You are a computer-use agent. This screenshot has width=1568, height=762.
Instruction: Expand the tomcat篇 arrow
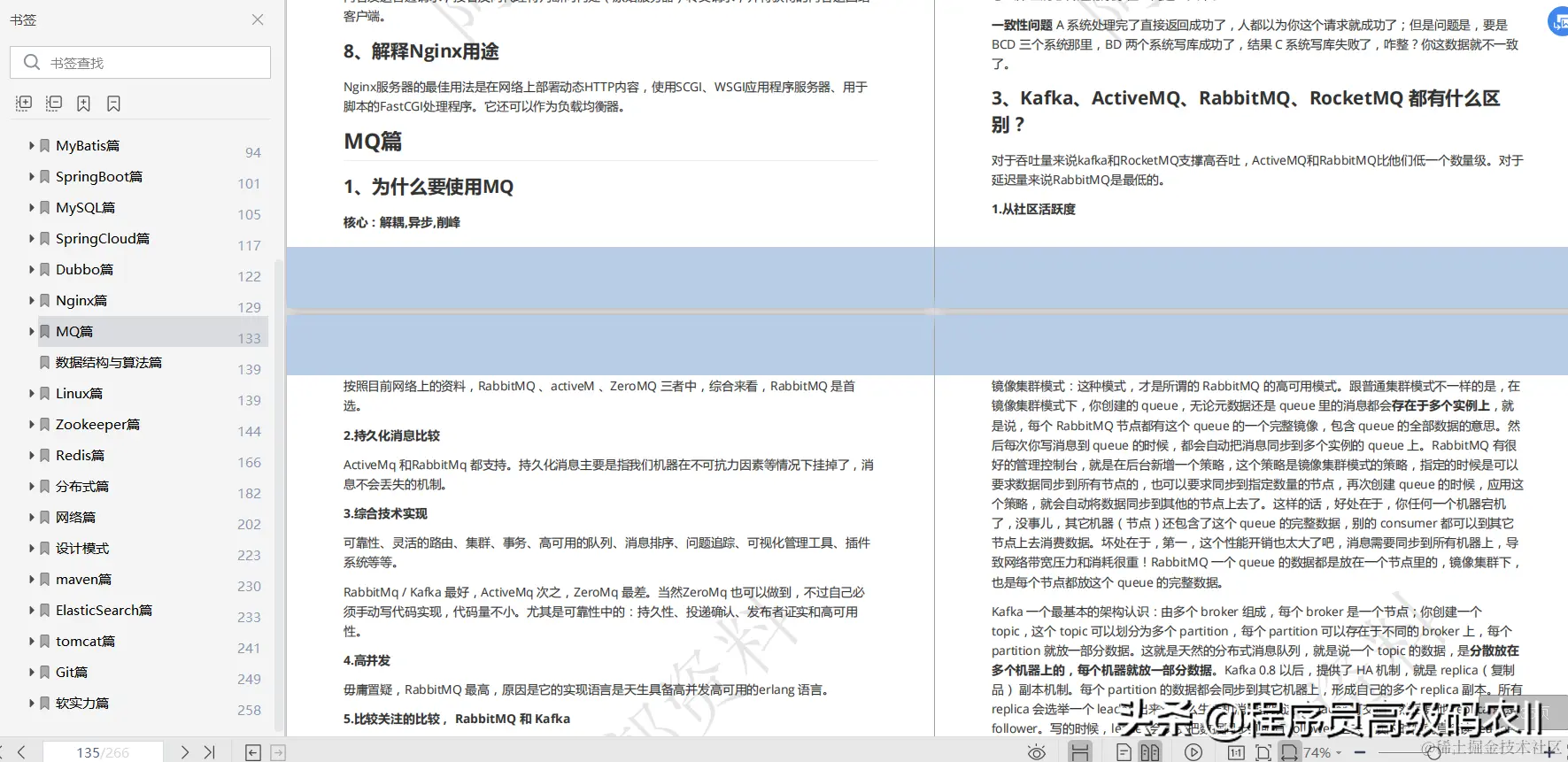click(x=33, y=641)
